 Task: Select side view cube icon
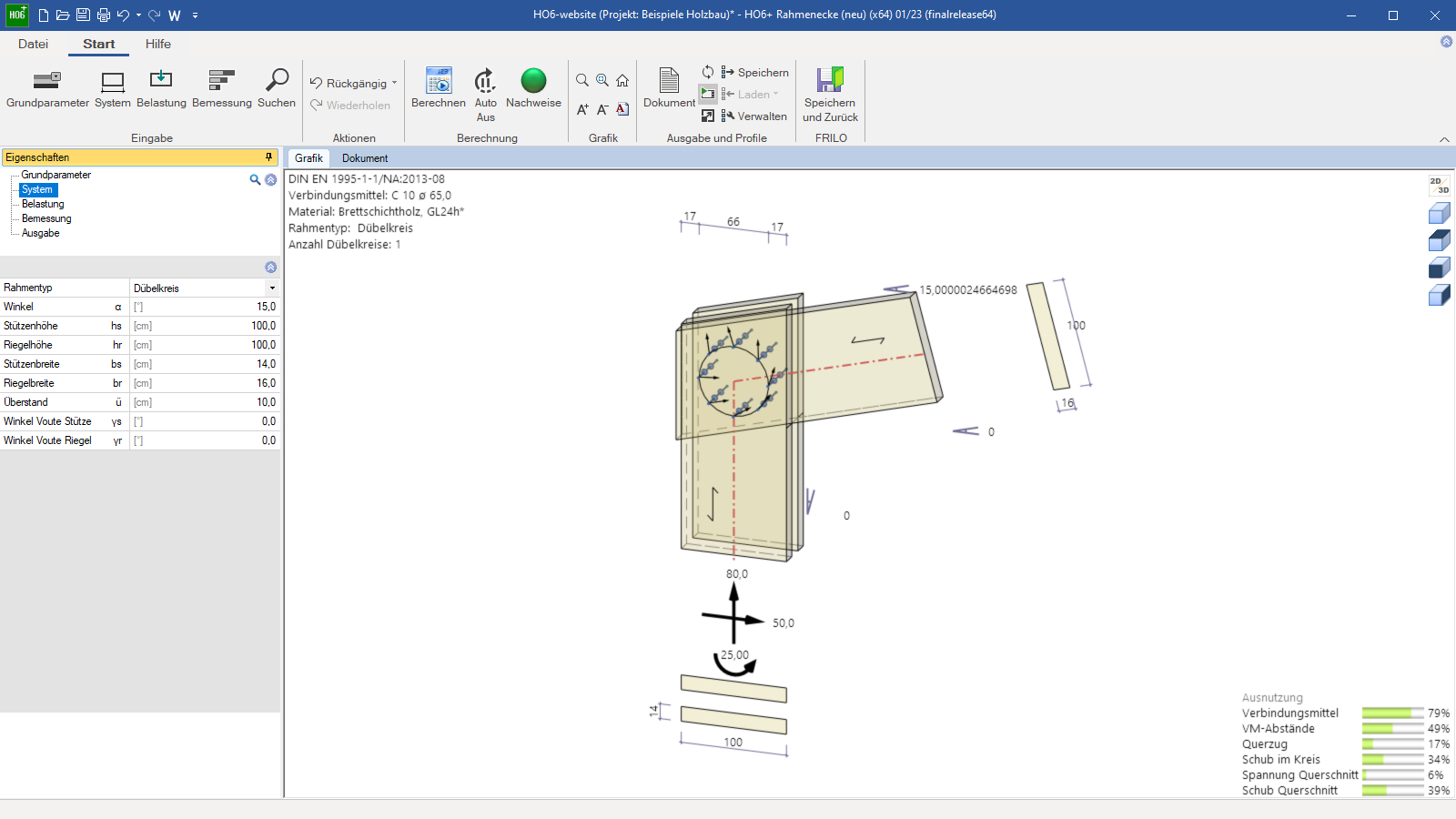click(1439, 295)
